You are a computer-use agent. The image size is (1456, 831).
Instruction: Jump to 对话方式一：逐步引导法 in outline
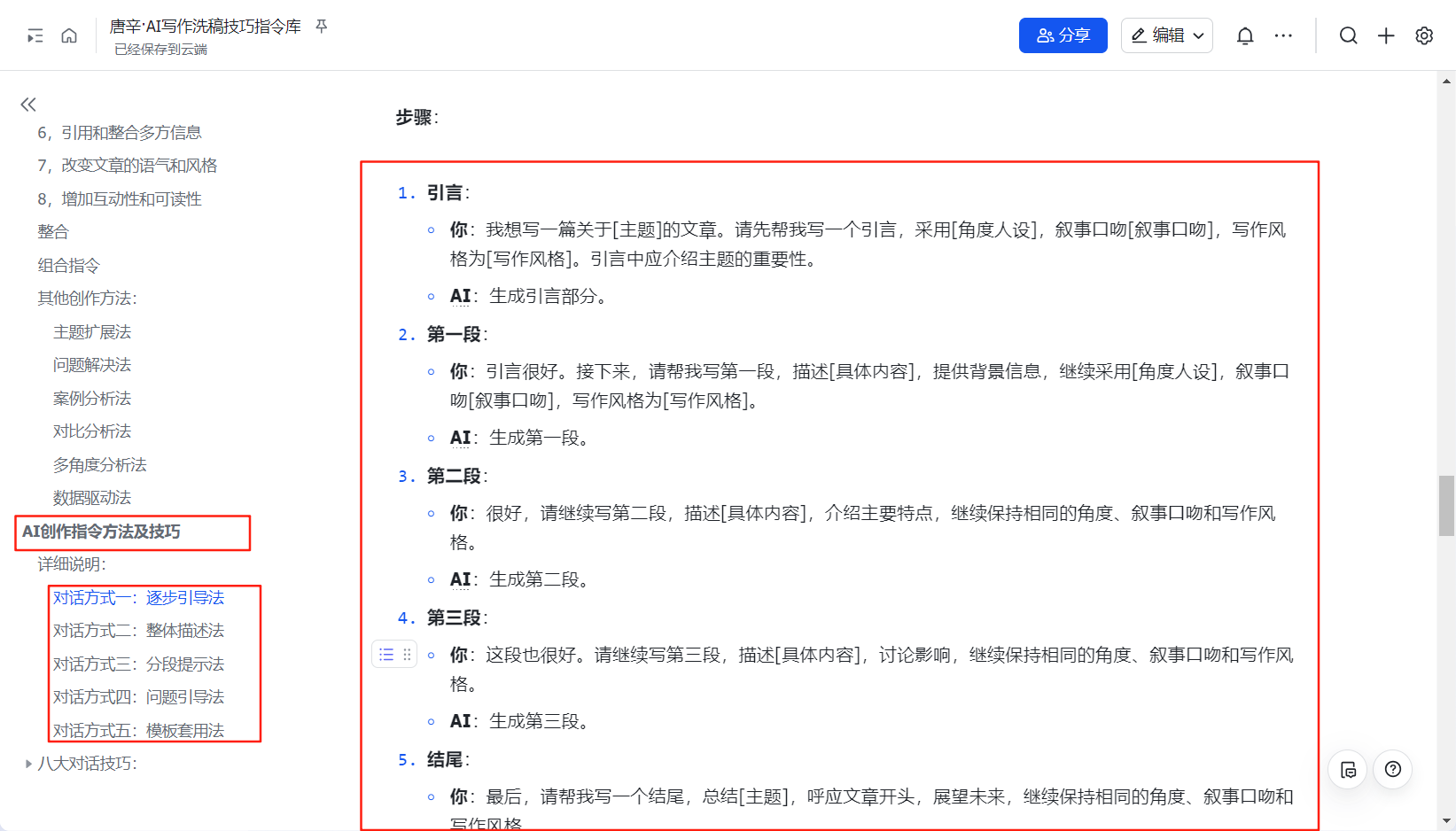click(x=139, y=598)
